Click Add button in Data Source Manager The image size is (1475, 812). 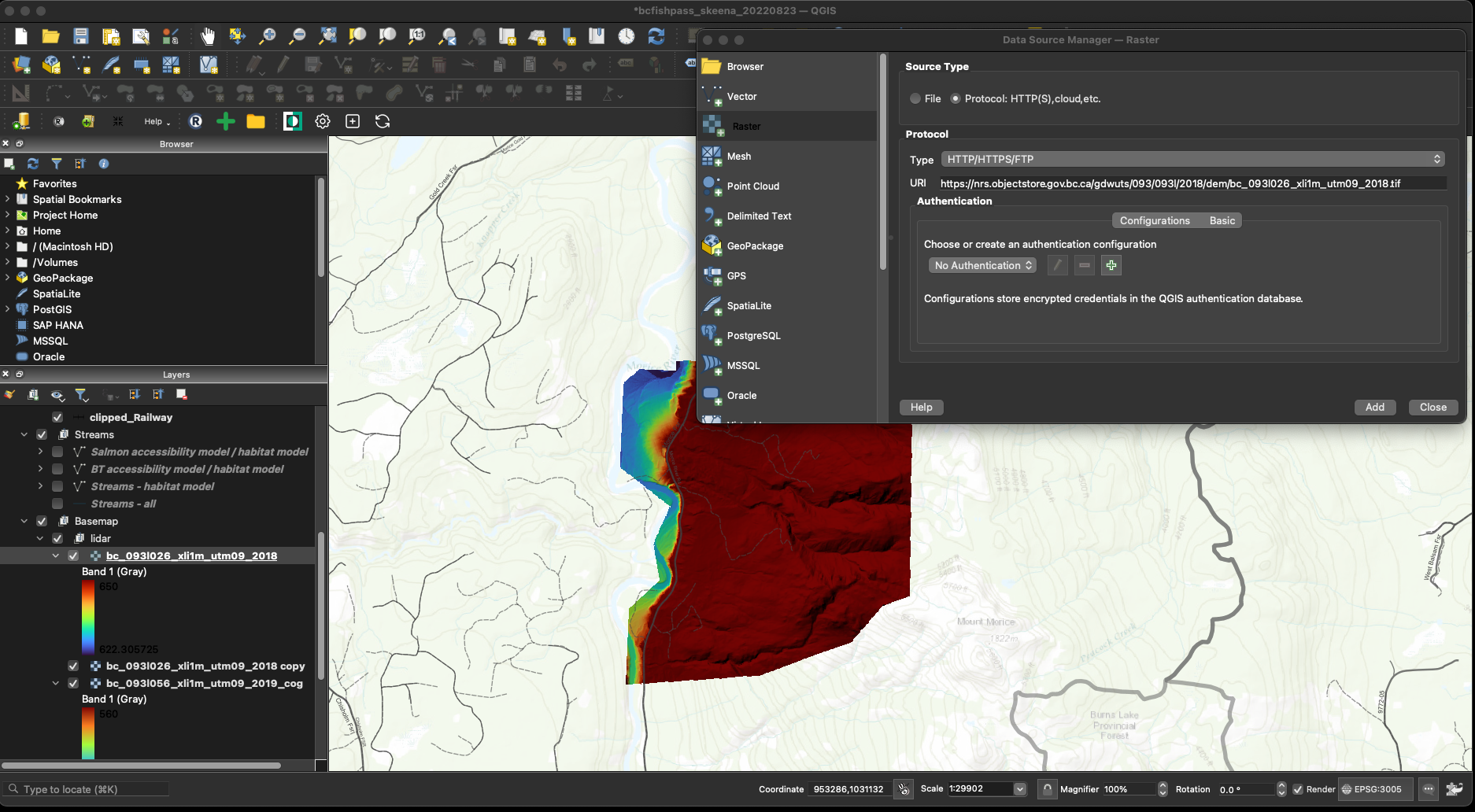click(1374, 407)
